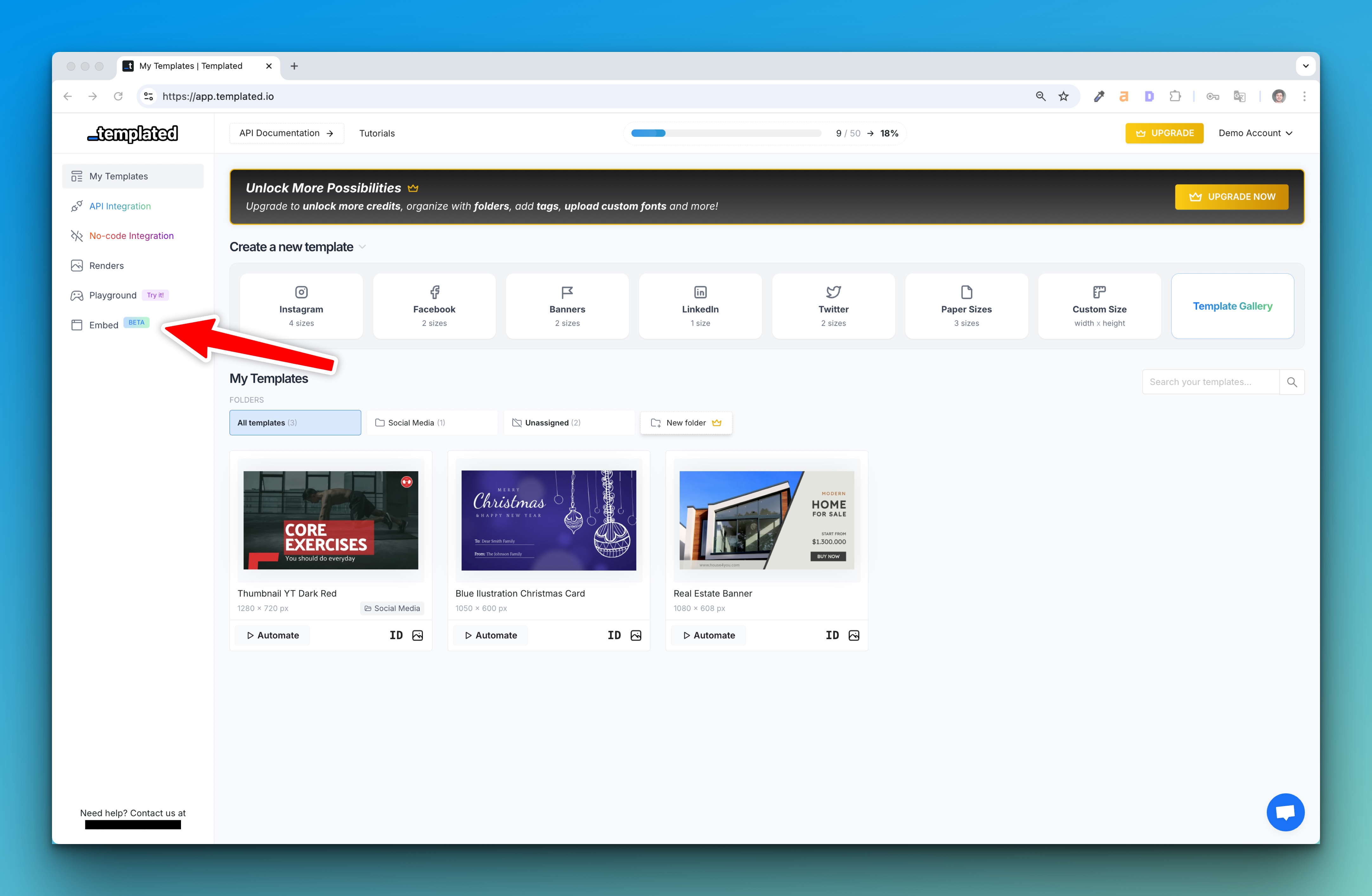Viewport: 1372px width, 896px height.
Task: Open the Embed BETA sidebar item
Action: [104, 325]
